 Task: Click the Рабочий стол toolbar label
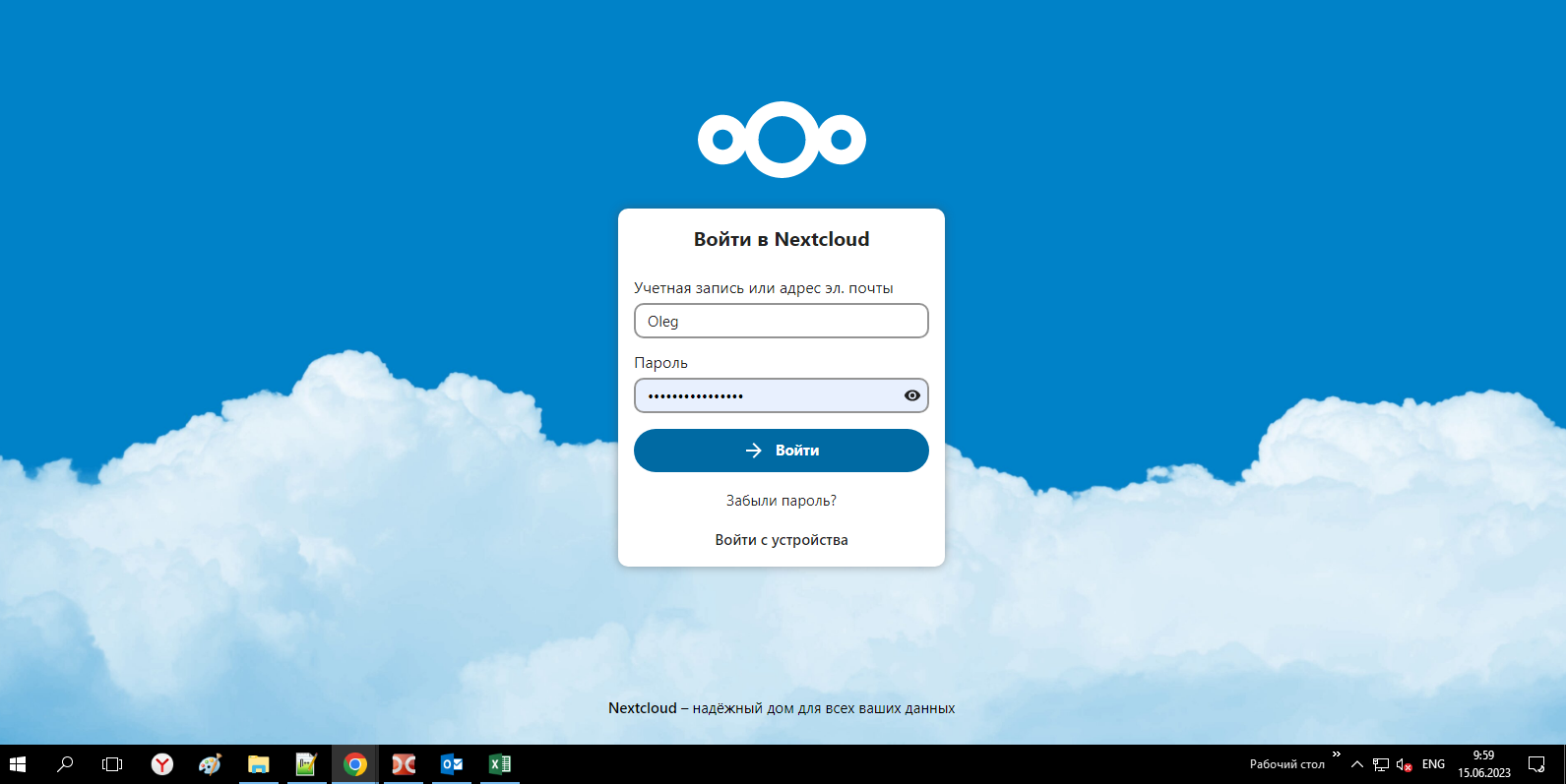(1287, 764)
